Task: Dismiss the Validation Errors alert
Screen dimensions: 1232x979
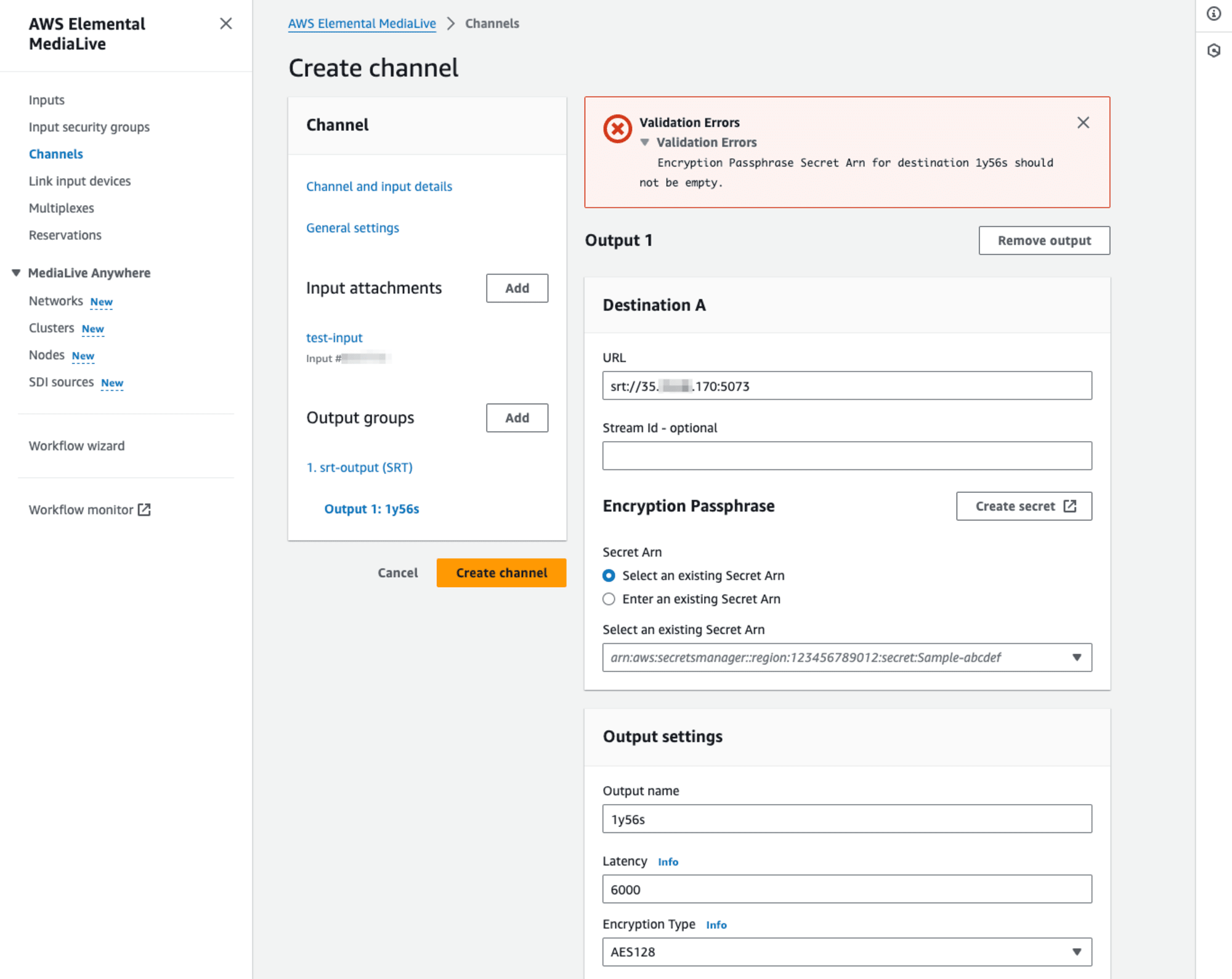Action: click(x=1083, y=123)
